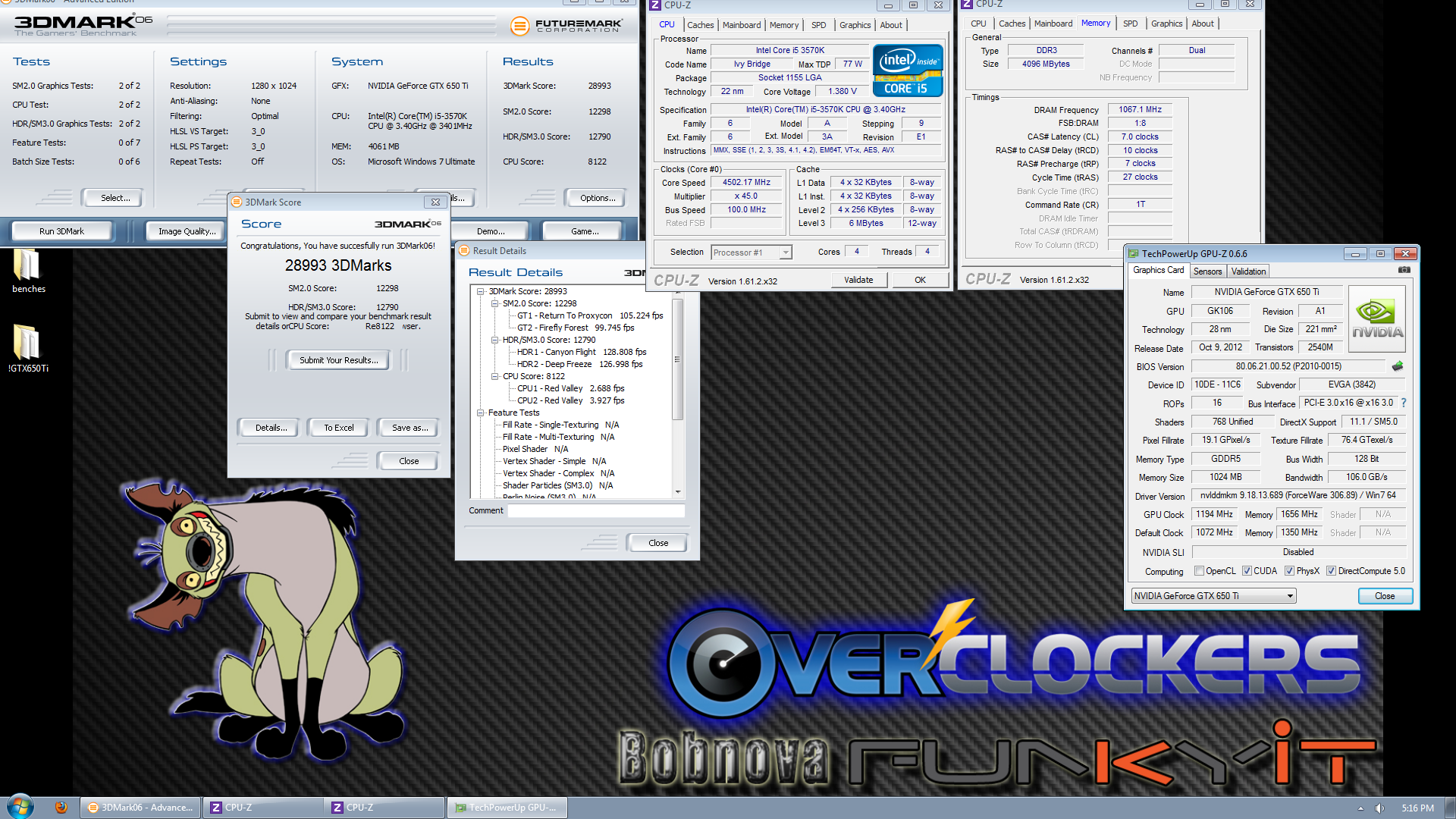Image resolution: width=1456 pixels, height=819 pixels.
Task: Collapse the Feature Tests tree node
Action: [x=481, y=413]
